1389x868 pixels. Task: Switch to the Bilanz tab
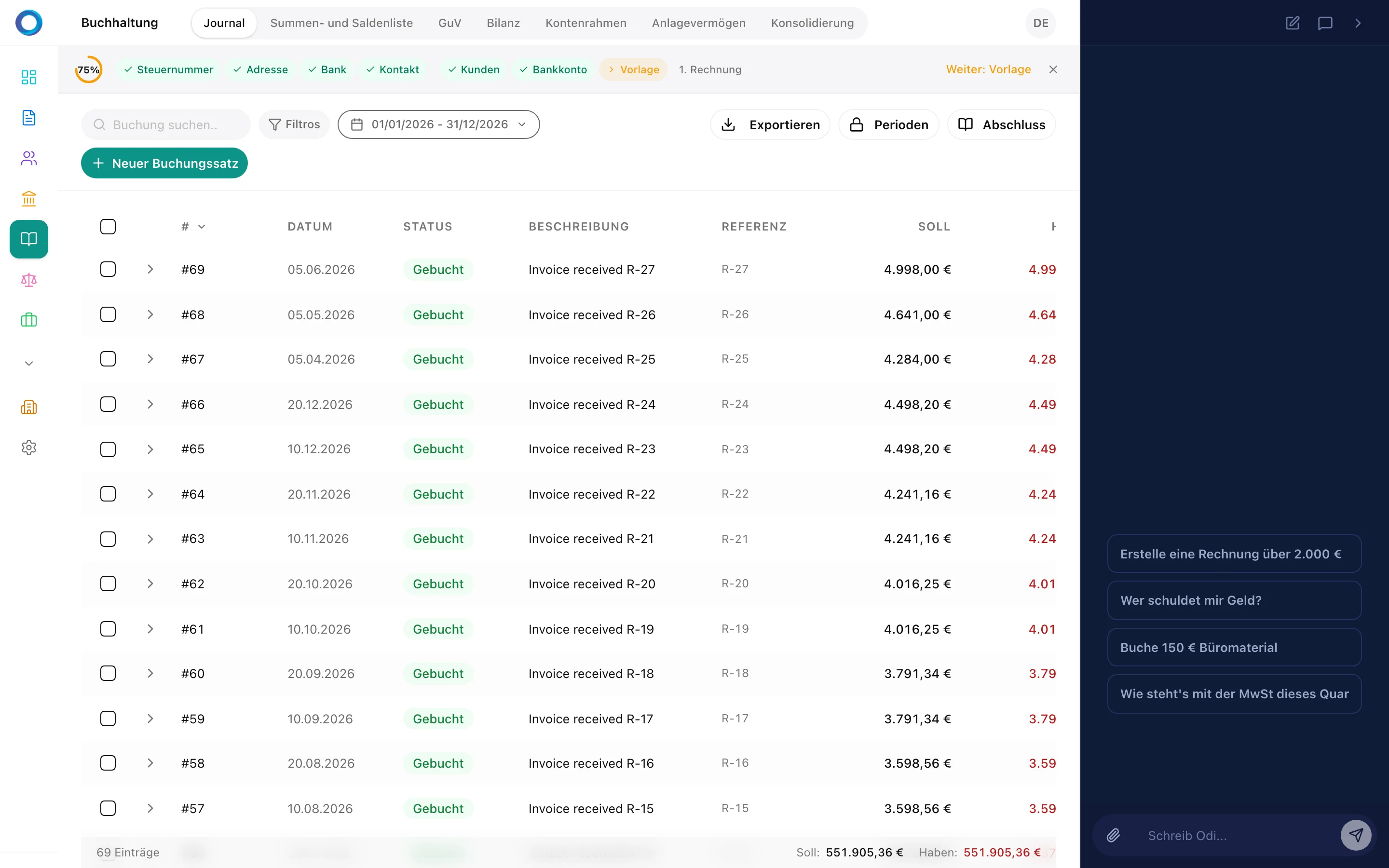pyautogui.click(x=503, y=23)
